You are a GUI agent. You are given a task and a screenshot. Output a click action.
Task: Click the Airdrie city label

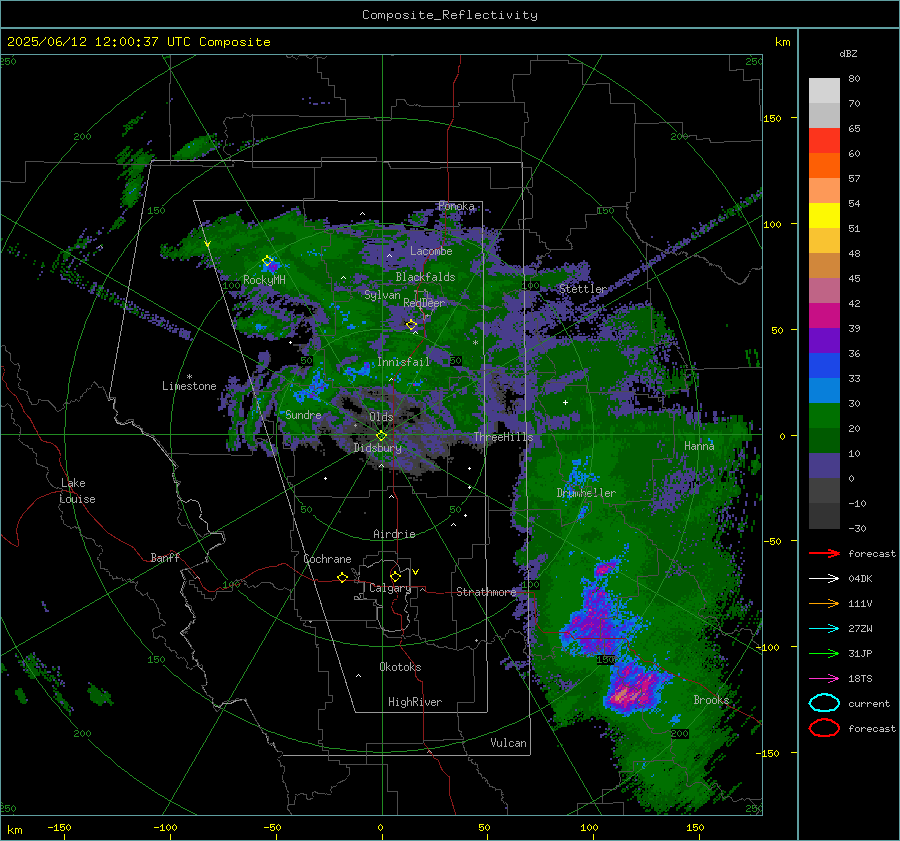point(394,534)
